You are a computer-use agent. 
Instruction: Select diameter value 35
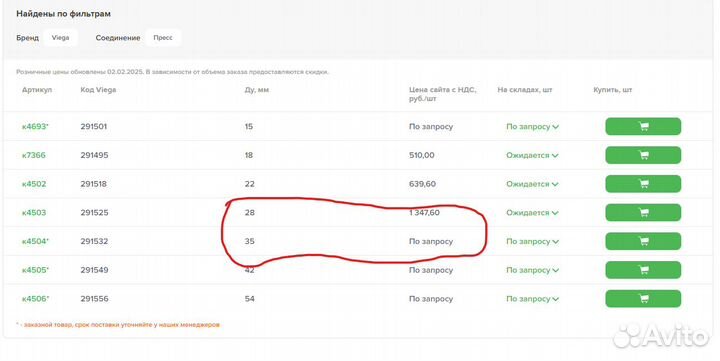249,241
